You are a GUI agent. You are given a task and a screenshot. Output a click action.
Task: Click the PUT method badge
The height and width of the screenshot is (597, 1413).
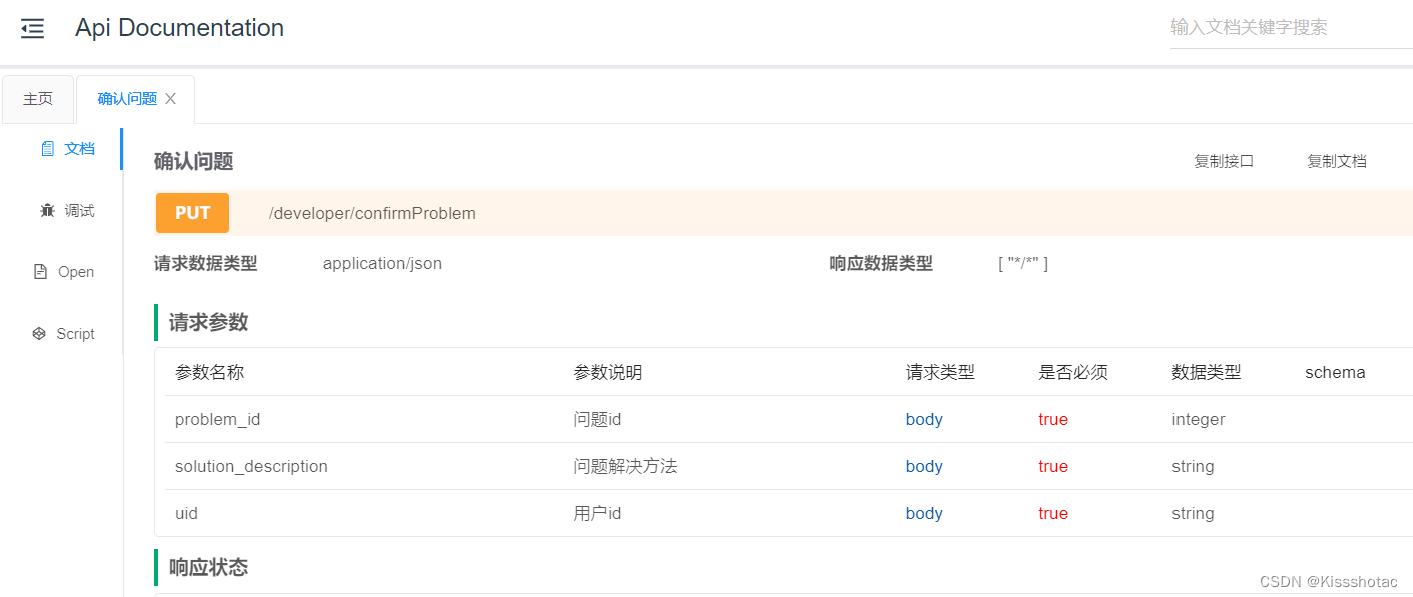click(x=191, y=212)
